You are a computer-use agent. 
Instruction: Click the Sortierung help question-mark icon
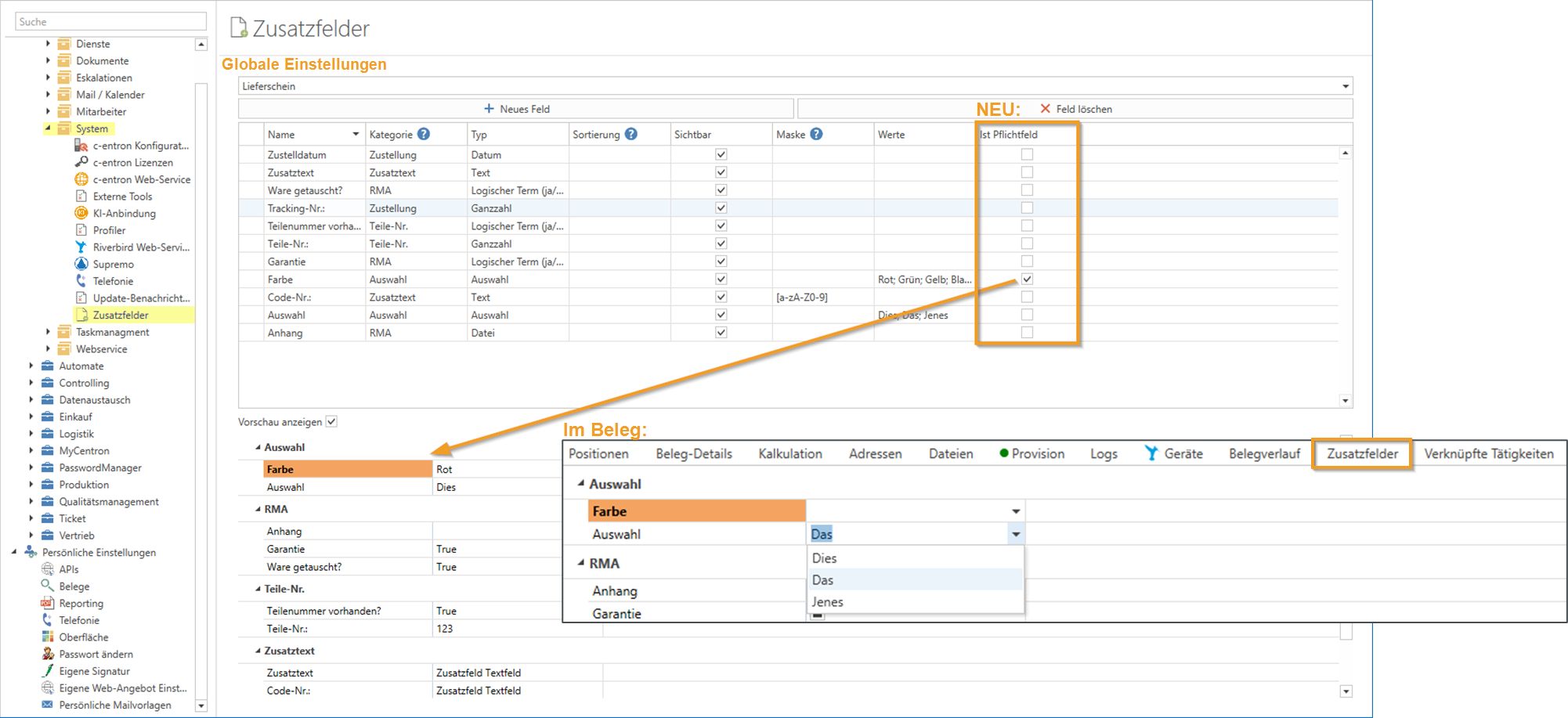tap(631, 134)
